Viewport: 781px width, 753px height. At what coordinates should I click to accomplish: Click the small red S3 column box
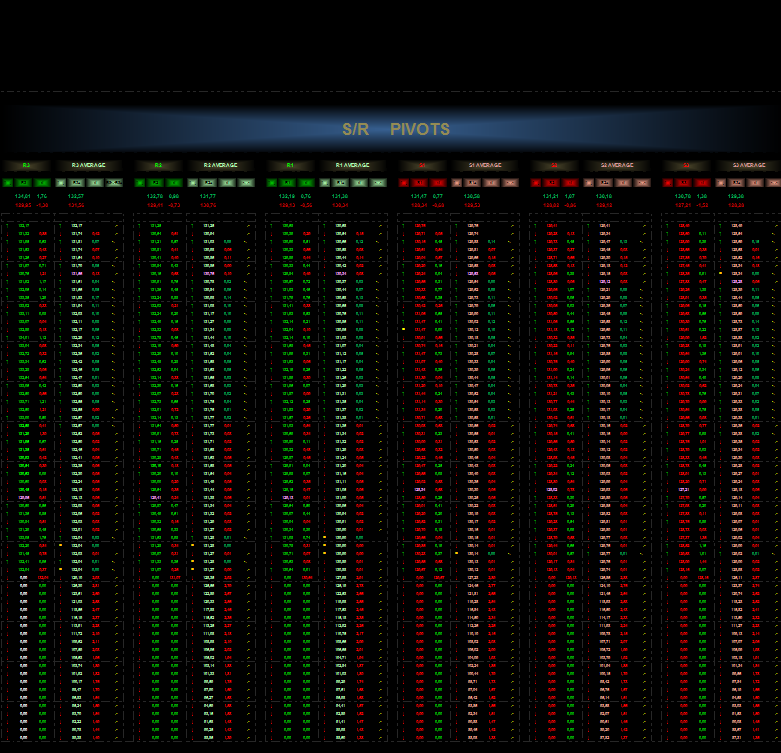click(x=683, y=183)
